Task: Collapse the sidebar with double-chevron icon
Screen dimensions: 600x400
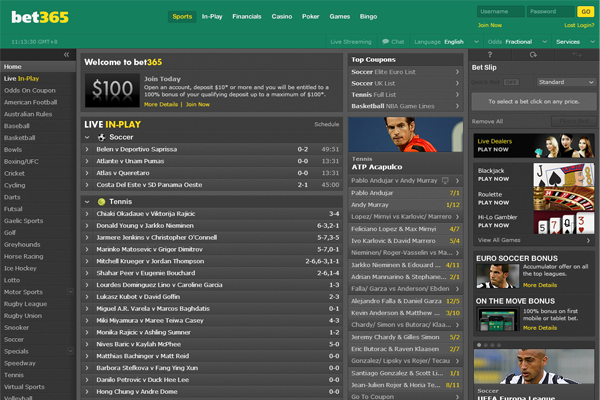Action: pyautogui.click(x=67, y=54)
